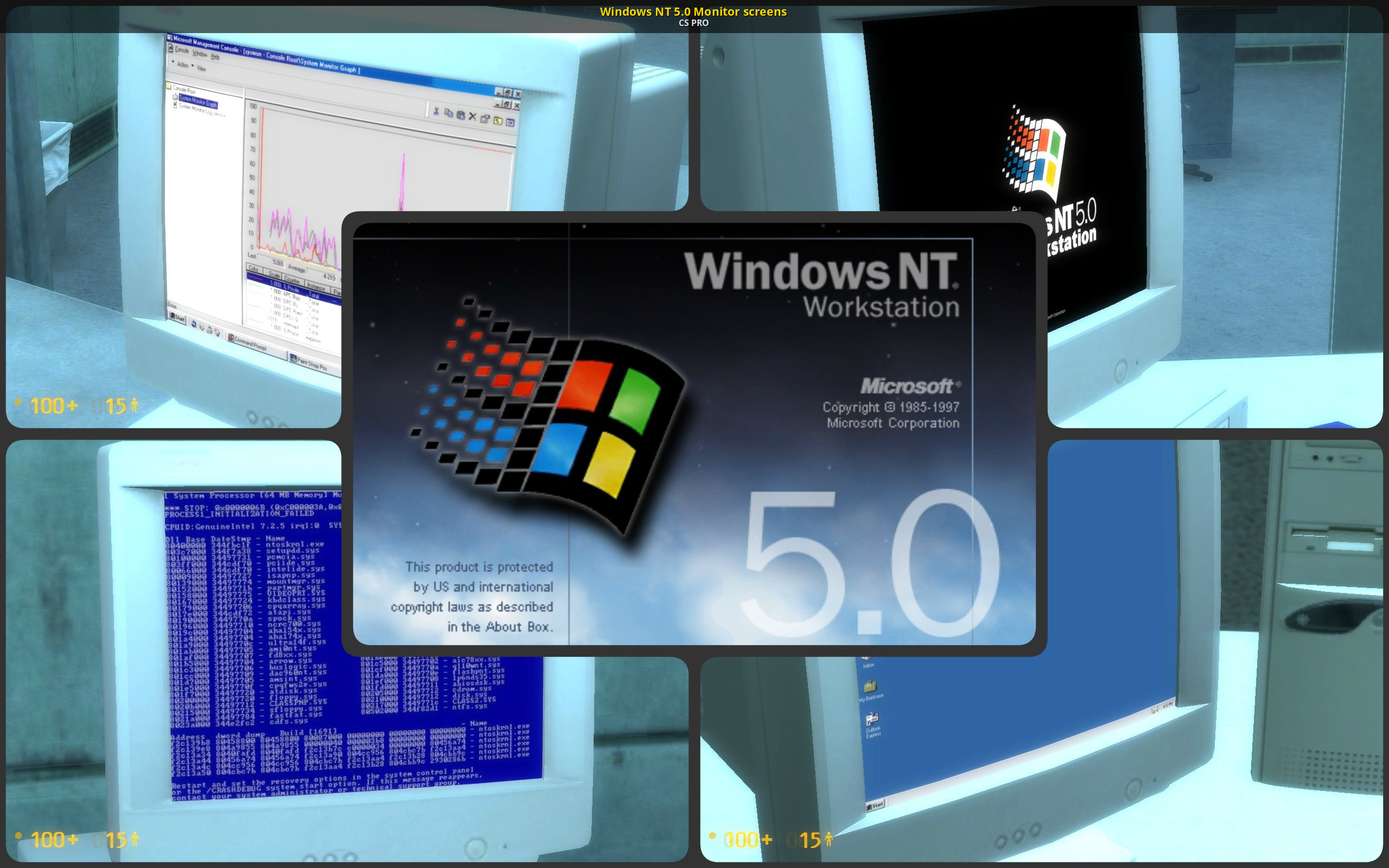Click the Paste clipboard icon in monitor toolbar

pyautogui.click(x=460, y=116)
